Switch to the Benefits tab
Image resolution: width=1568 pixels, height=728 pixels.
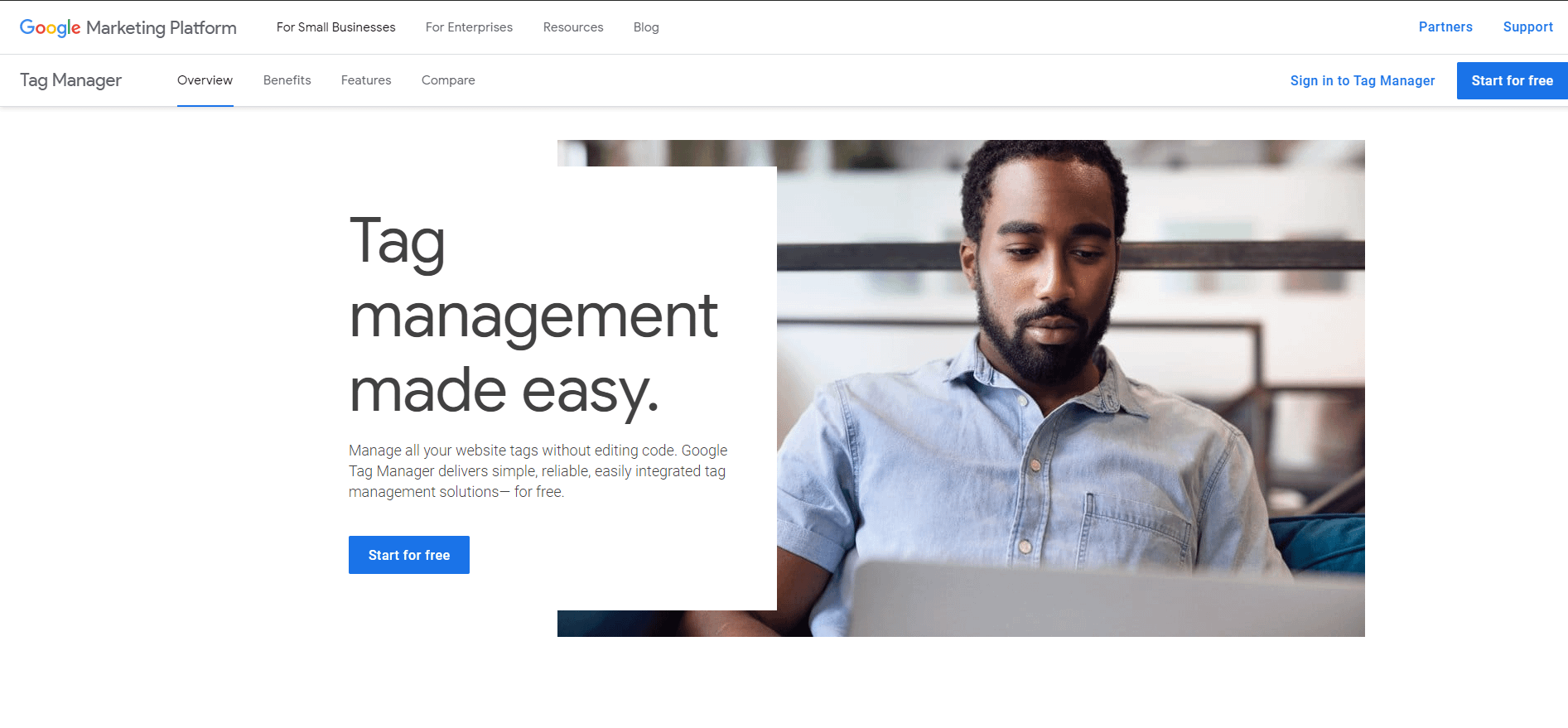[287, 80]
